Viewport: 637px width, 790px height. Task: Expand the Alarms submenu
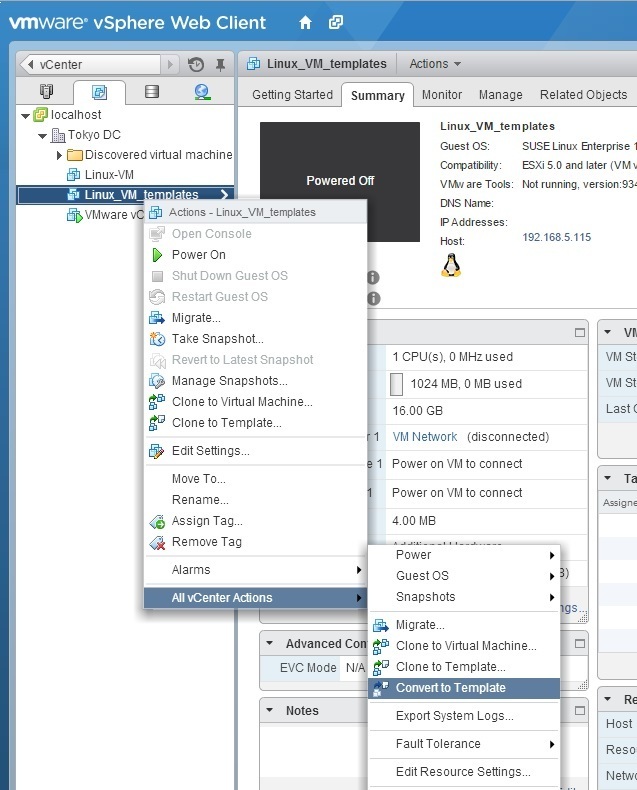coord(256,570)
